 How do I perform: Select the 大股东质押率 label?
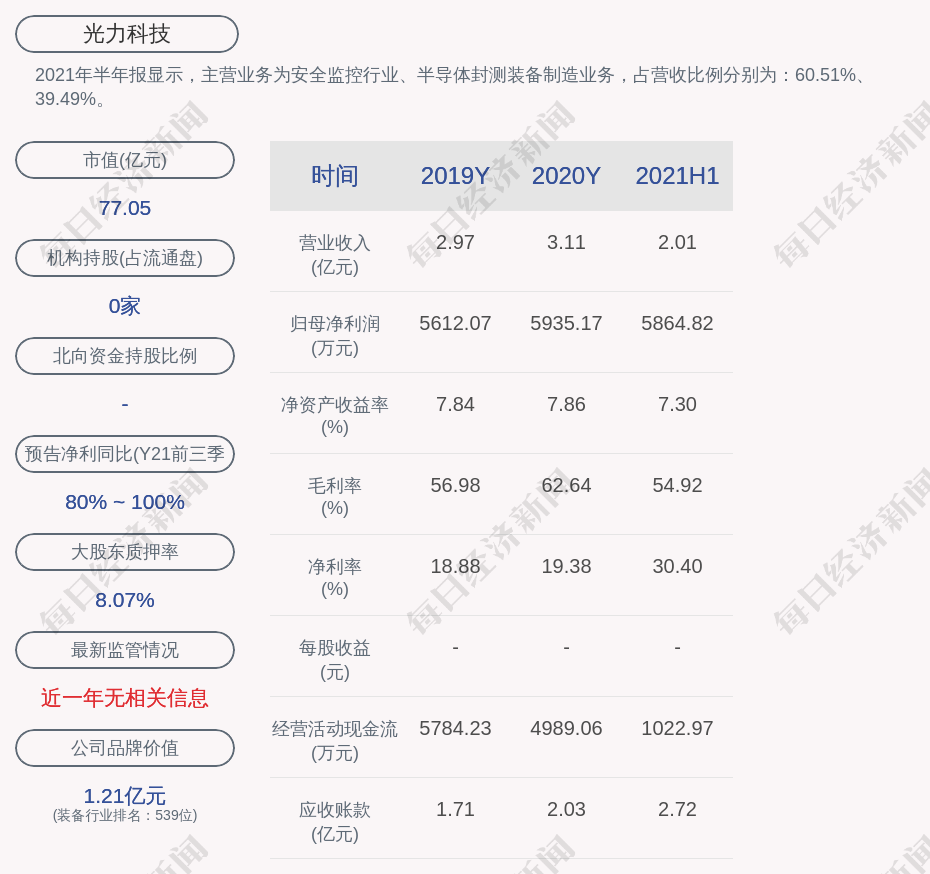(125, 552)
